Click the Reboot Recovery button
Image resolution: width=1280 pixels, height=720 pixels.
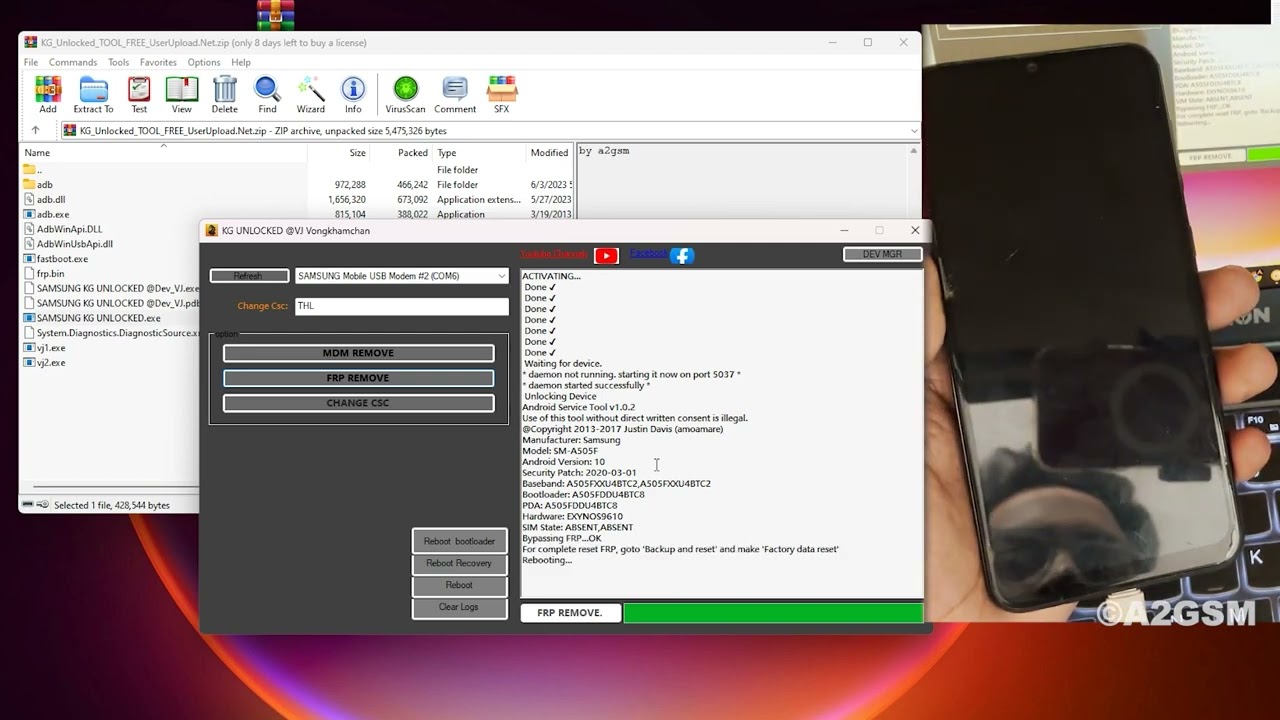459,563
